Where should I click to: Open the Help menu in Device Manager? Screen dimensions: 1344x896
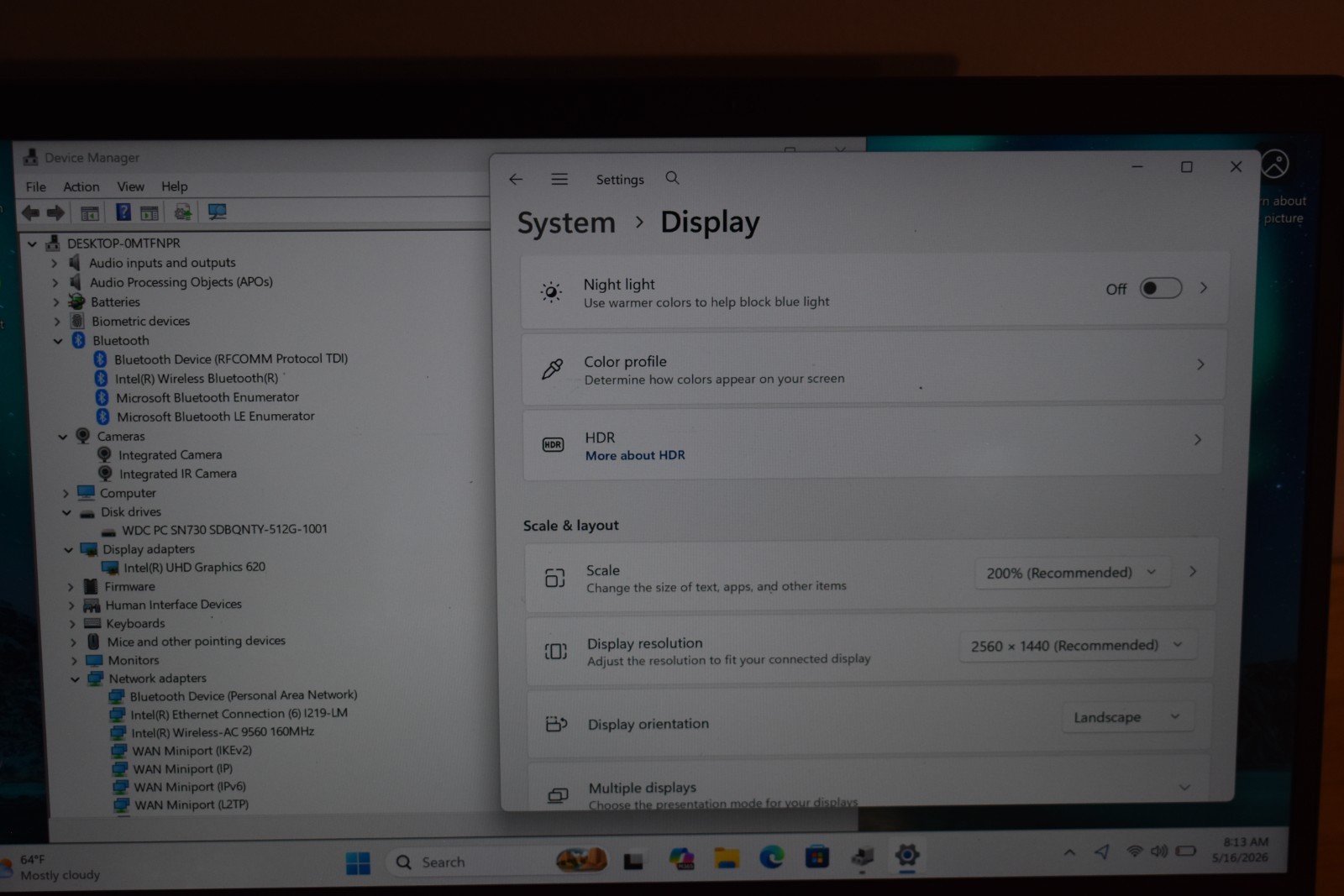pyautogui.click(x=175, y=186)
